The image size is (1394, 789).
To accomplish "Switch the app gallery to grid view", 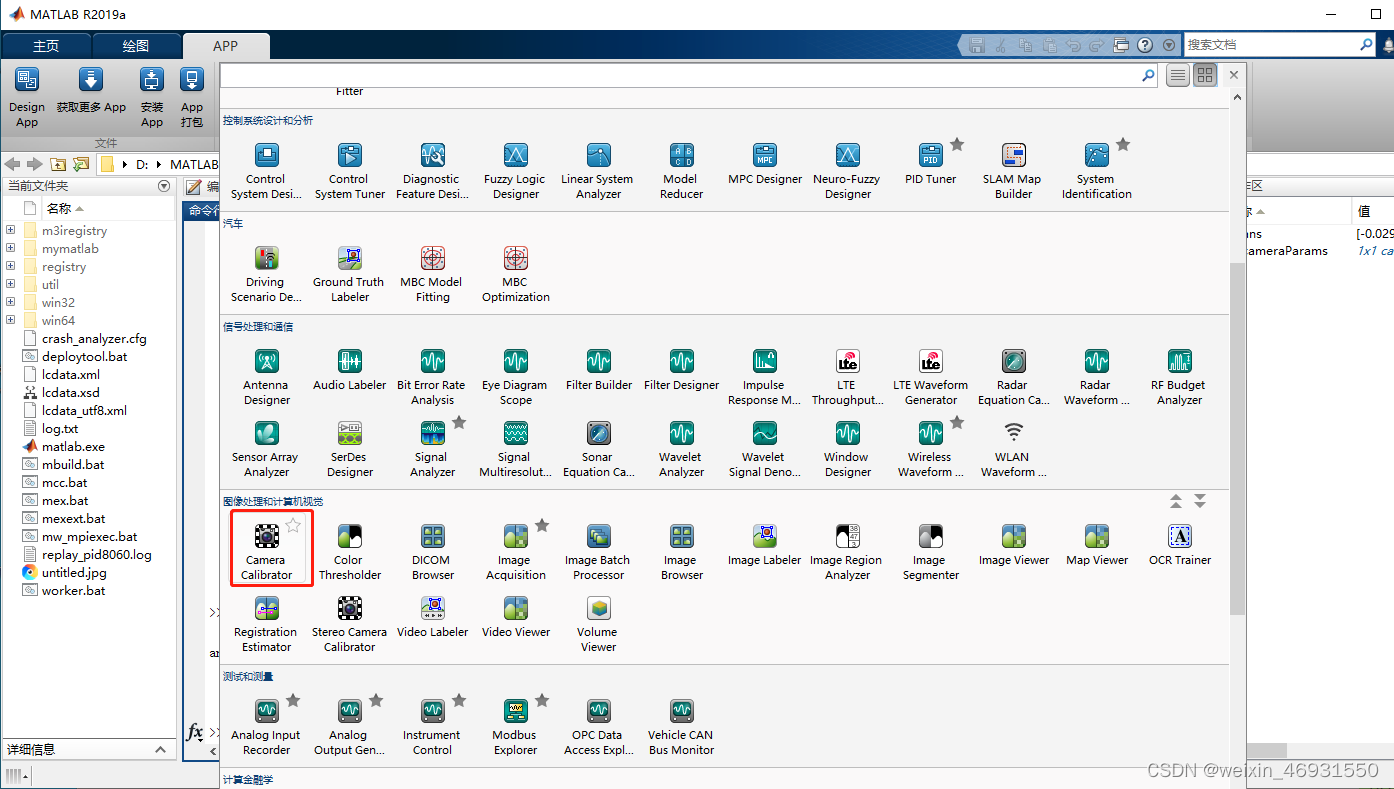I will tap(1205, 75).
